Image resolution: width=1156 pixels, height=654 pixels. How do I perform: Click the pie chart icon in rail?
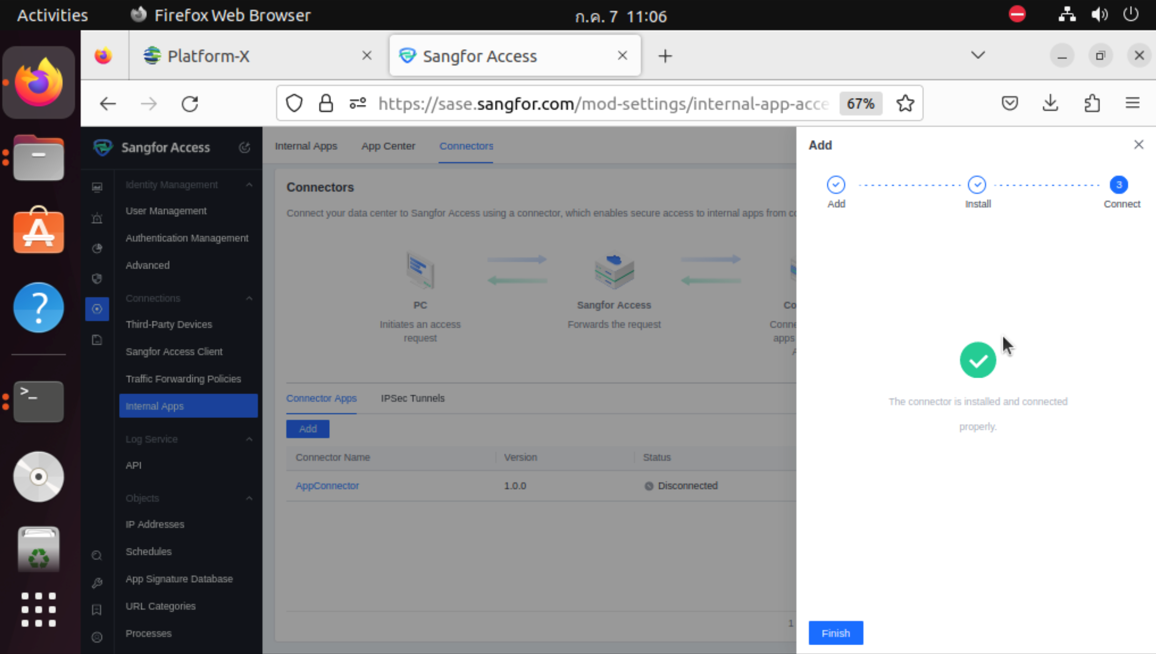[x=97, y=248]
